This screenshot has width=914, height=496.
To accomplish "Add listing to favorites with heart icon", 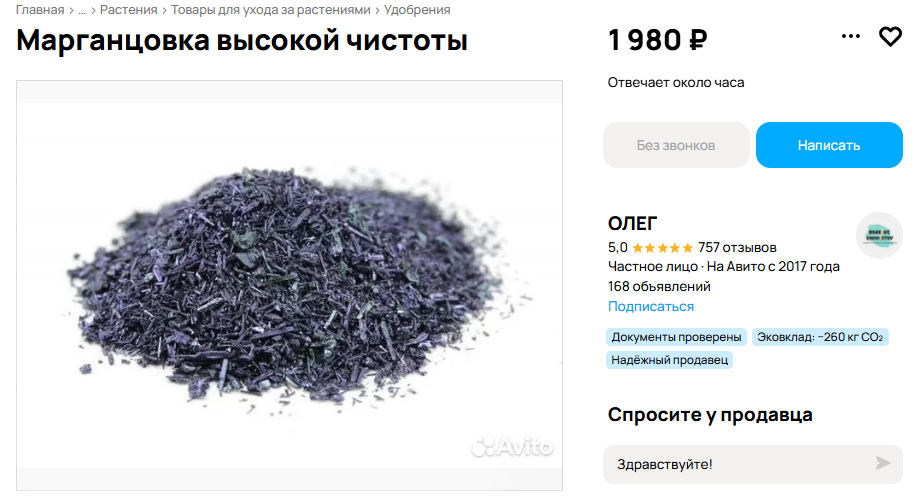I will tap(890, 37).
